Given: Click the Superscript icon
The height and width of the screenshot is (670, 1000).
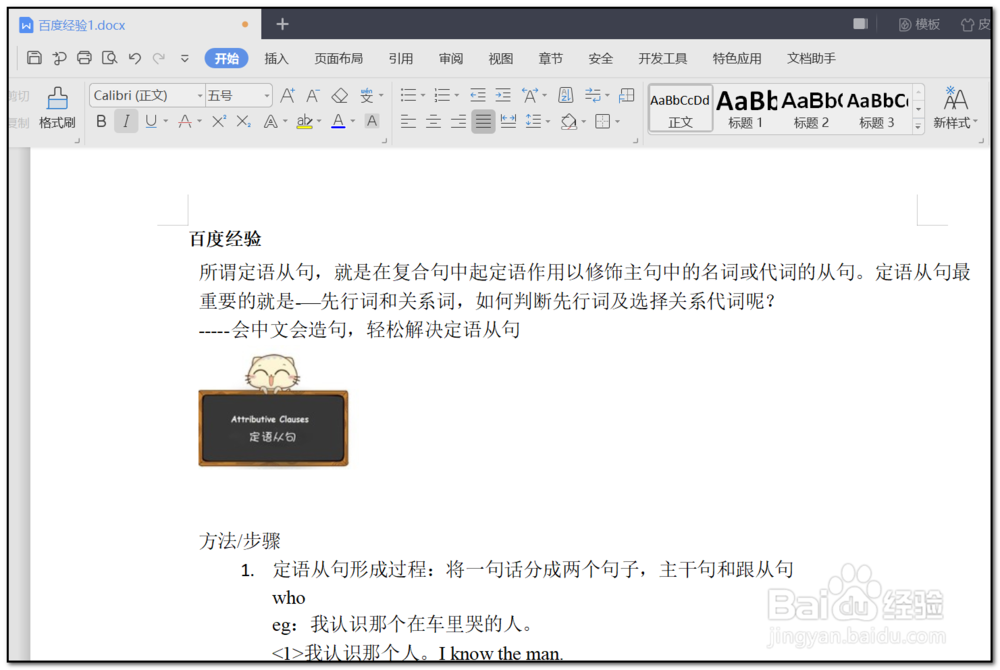Looking at the screenshot, I should tap(218, 121).
